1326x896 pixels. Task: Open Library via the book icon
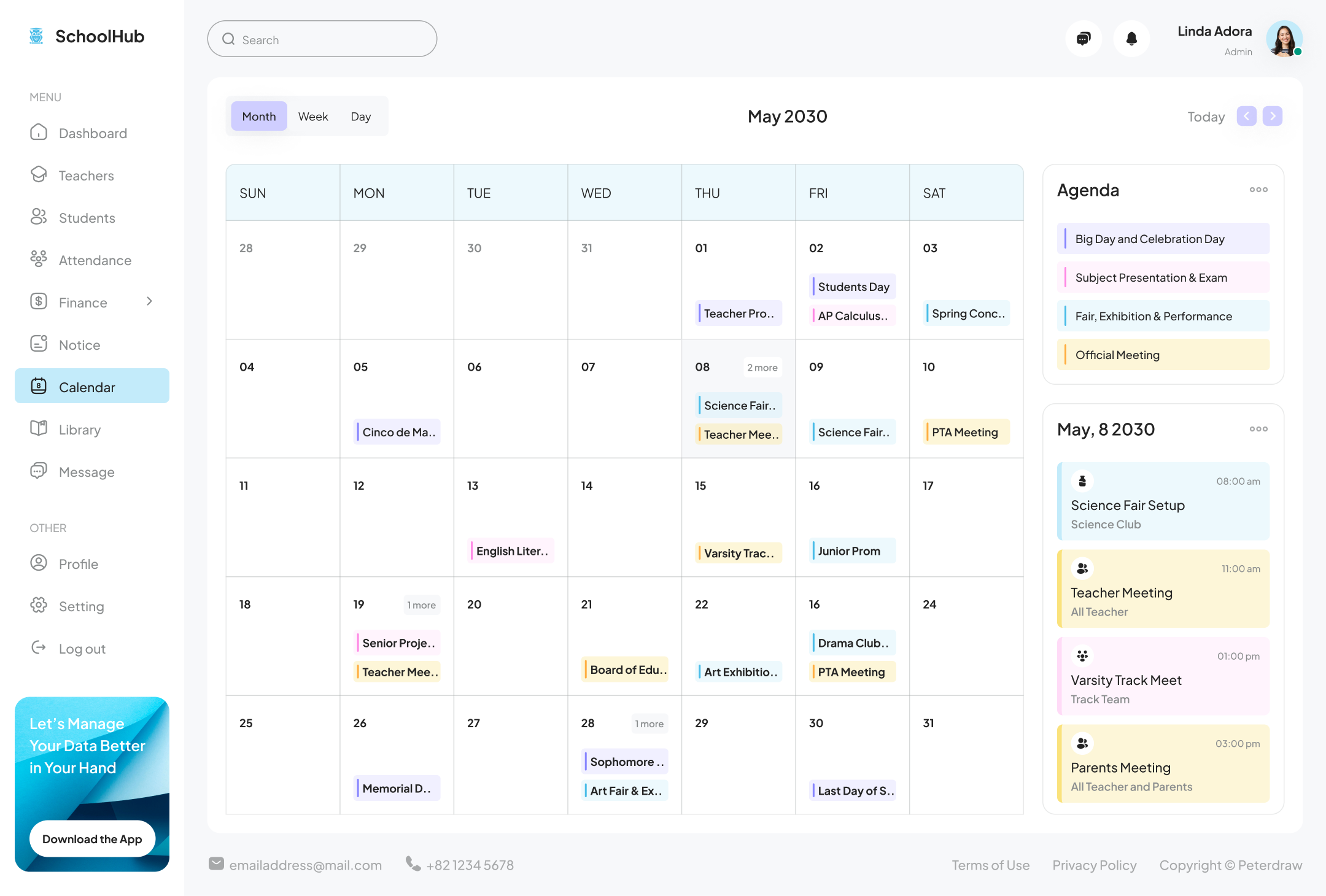(x=39, y=429)
